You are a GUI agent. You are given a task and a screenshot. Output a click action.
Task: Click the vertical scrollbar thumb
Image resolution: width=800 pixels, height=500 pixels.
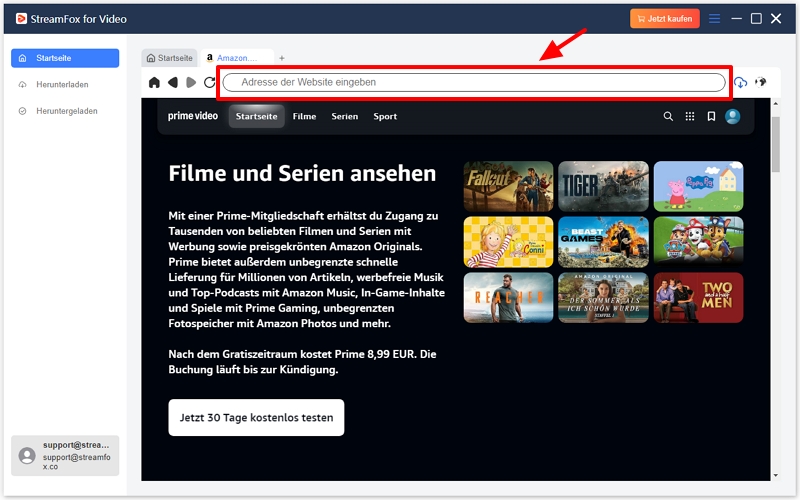point(776,144)
